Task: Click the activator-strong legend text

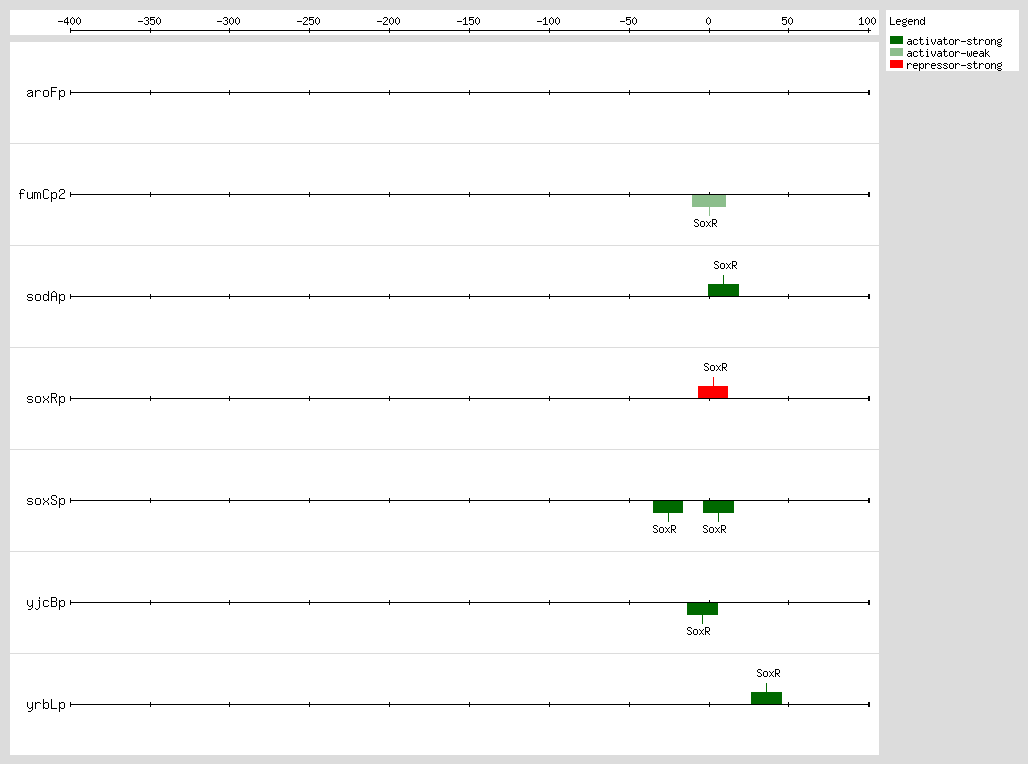Action: [x=954, y=41]
